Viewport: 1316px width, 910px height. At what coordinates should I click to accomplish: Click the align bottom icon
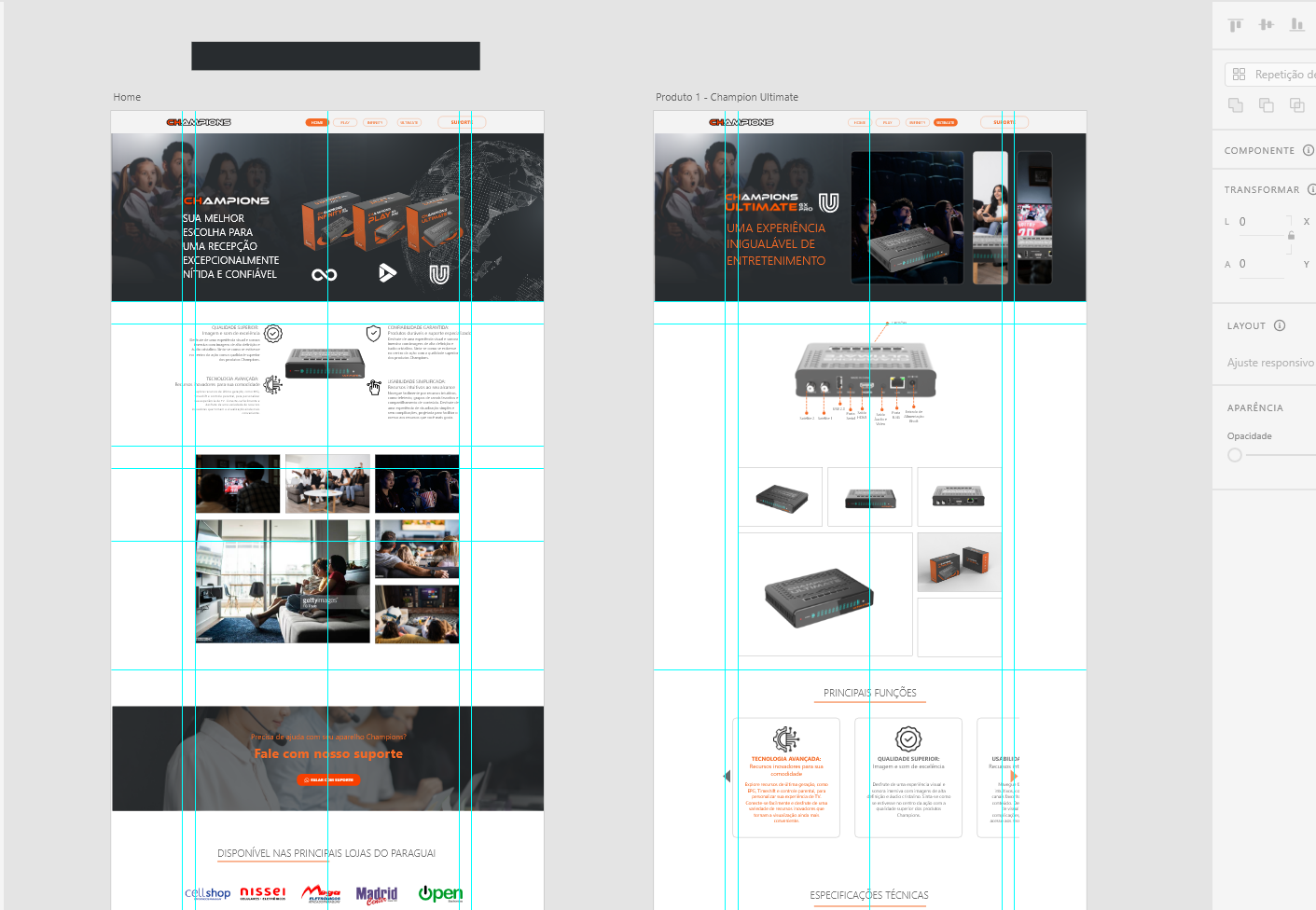(1297, 25)
